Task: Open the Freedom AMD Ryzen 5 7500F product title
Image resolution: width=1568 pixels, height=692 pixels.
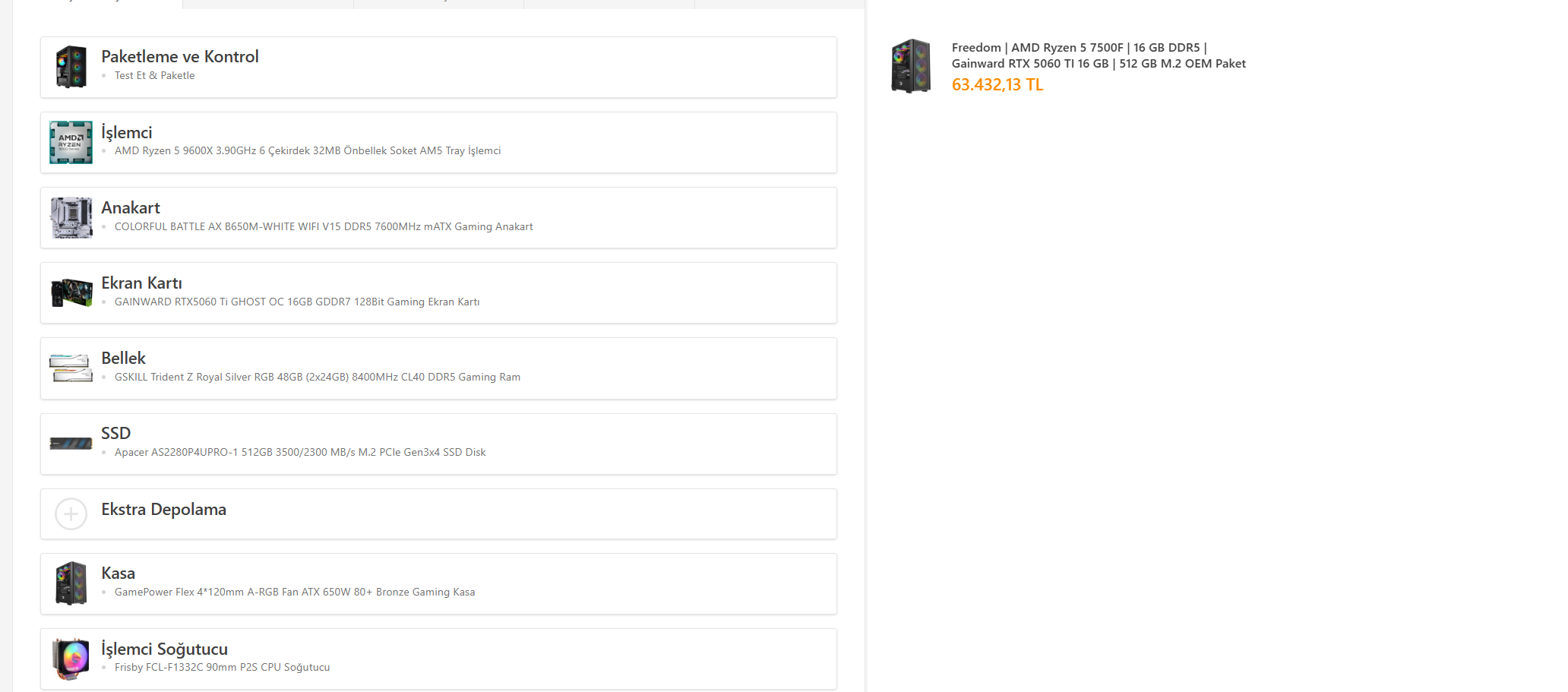Action: [1099, 55]
